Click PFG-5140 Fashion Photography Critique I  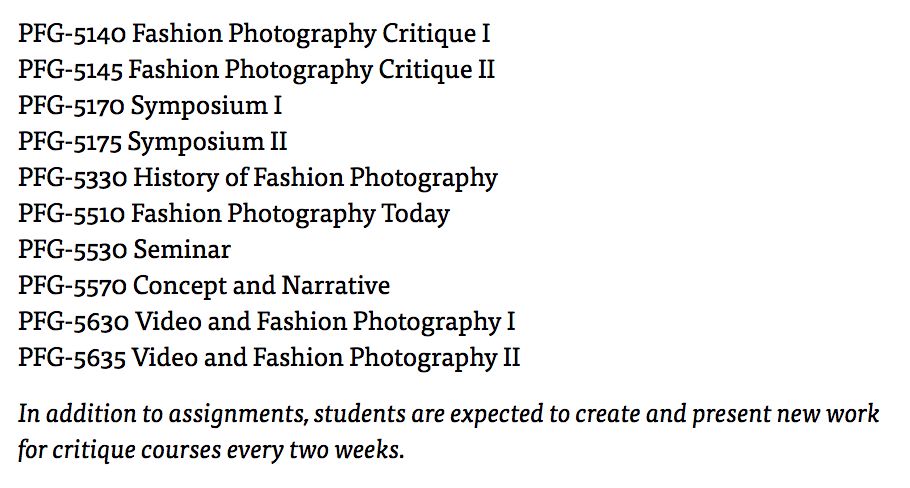(254, 34)
